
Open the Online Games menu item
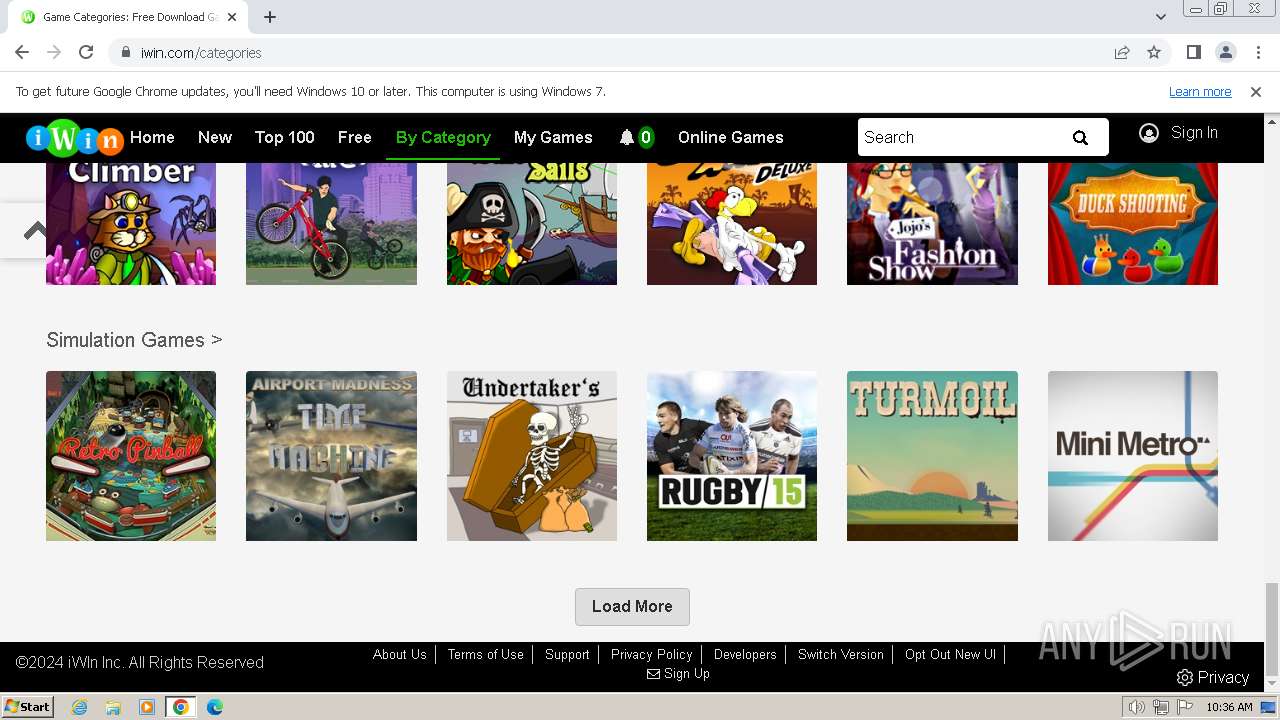click(x=731, y=138)
